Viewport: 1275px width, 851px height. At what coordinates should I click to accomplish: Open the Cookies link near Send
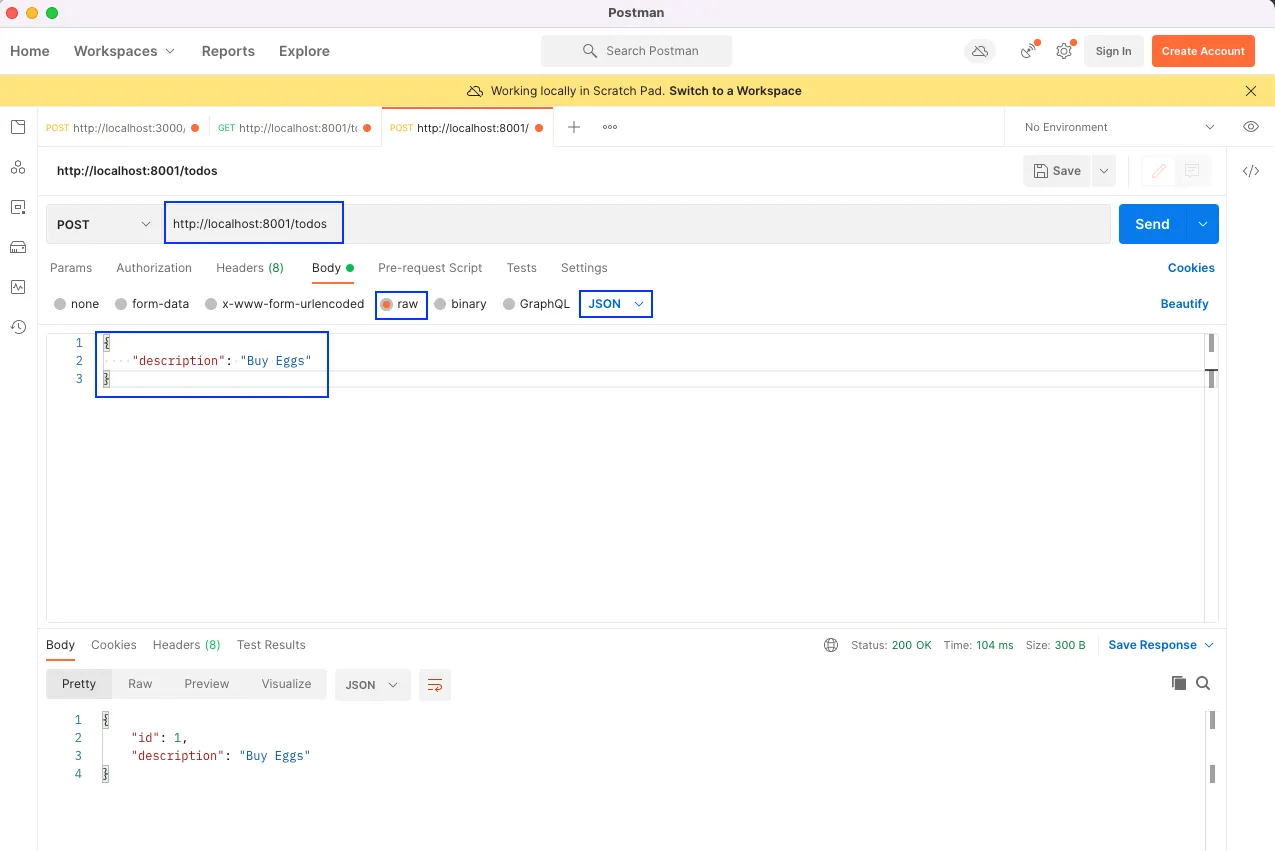click(1191, 268)
